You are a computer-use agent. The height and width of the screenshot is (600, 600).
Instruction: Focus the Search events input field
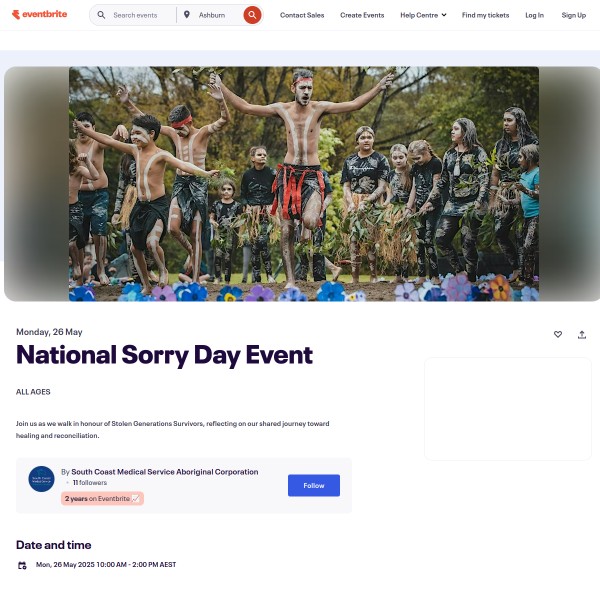[x=142, y=15]
